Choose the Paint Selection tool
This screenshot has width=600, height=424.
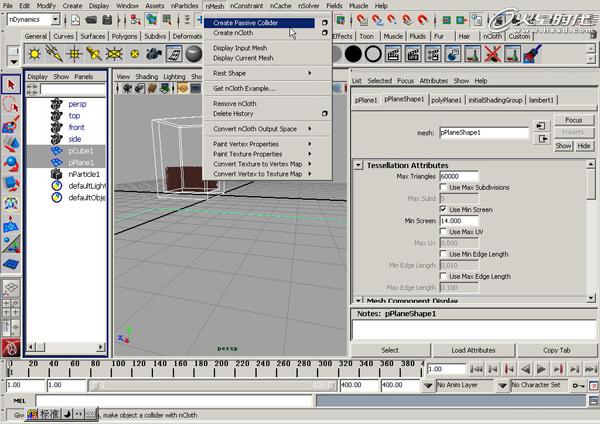(11, 124)
